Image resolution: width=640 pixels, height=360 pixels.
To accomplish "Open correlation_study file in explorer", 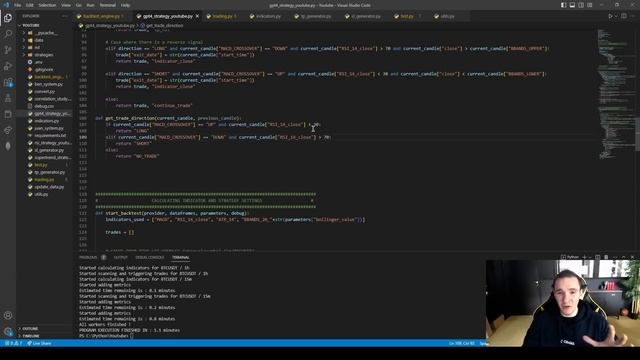I will (52, 99).
